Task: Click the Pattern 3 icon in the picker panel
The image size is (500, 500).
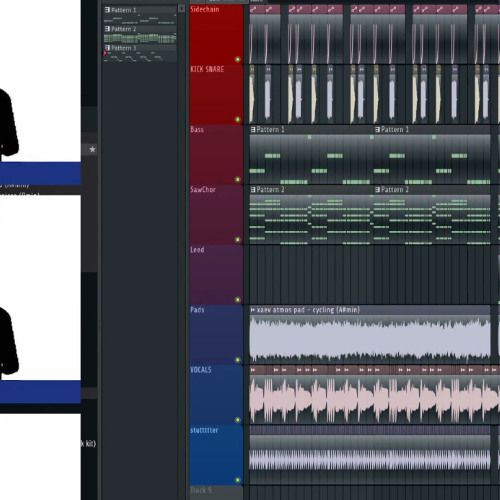Action: (x=107, y=48)
